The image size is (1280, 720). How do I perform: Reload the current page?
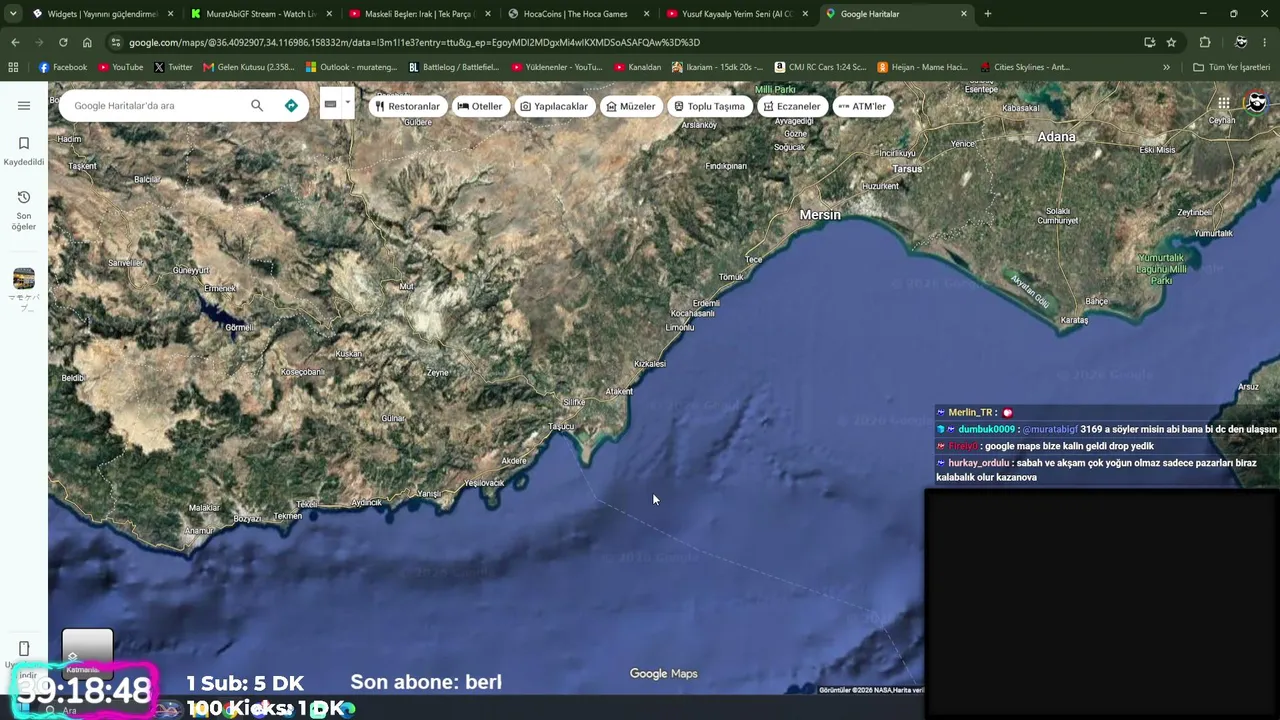tap(63, 42)
